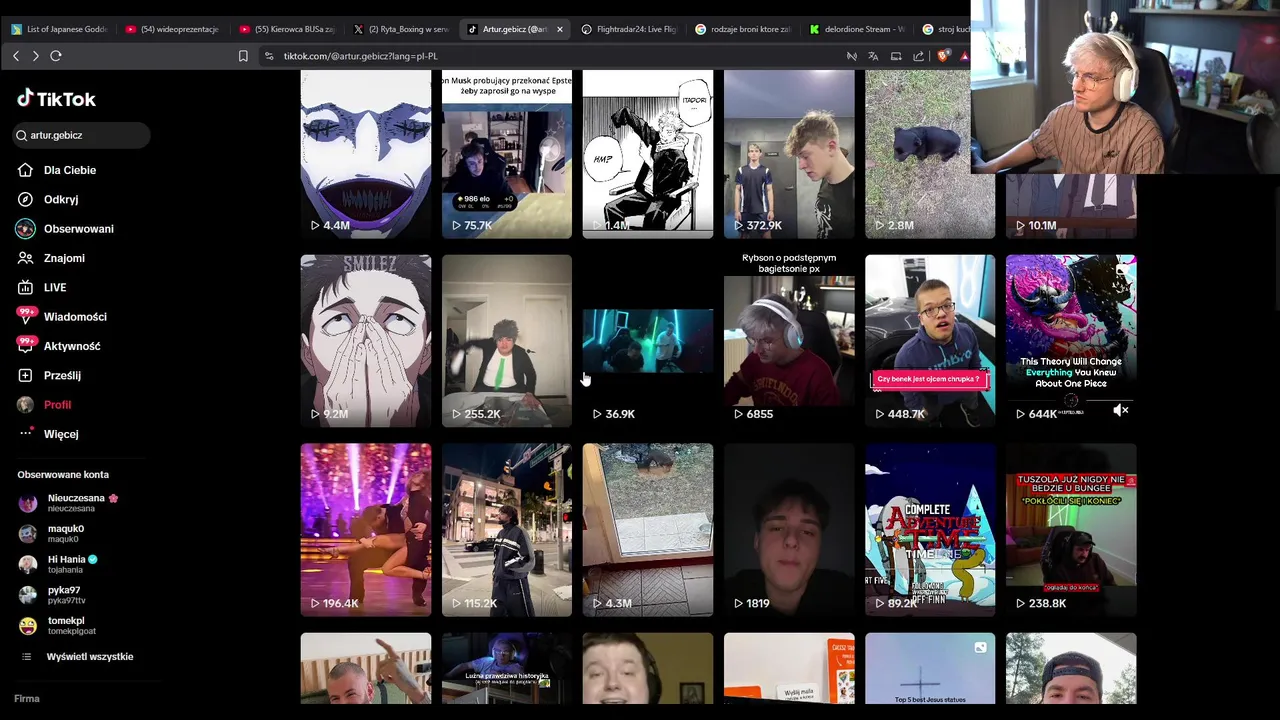1280x720 pixels.
Task: Open the street video with 115.2K views
Action: (x=507, y=530)
